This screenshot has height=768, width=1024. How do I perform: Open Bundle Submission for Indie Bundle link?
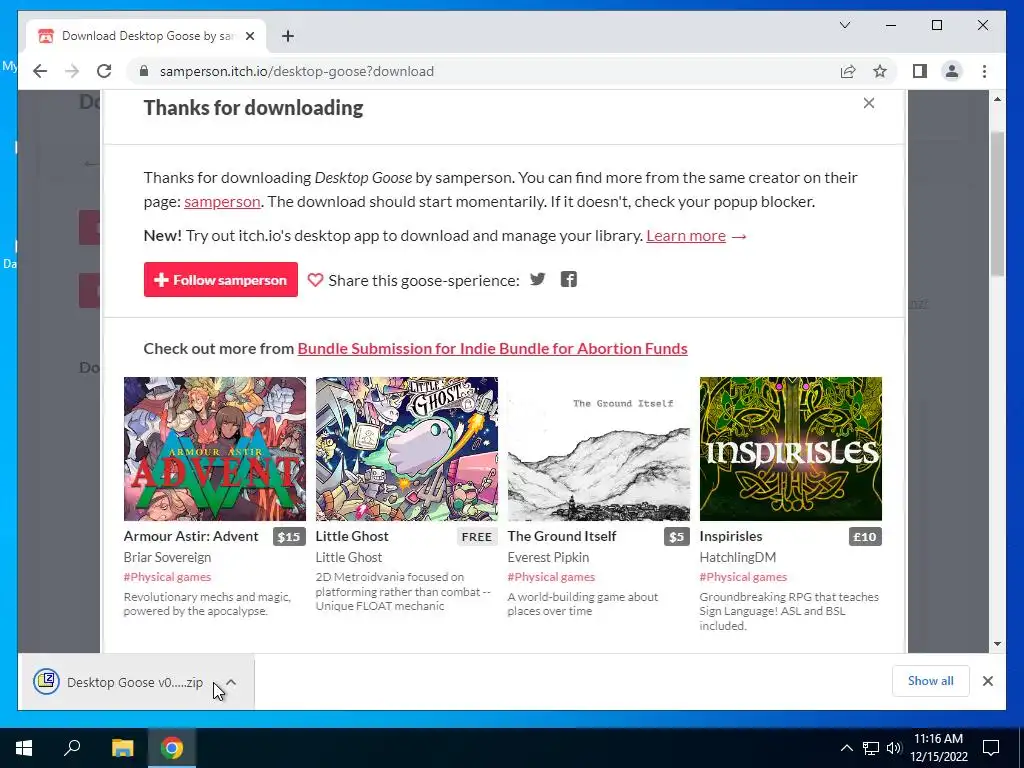click(x=492, y=349)
